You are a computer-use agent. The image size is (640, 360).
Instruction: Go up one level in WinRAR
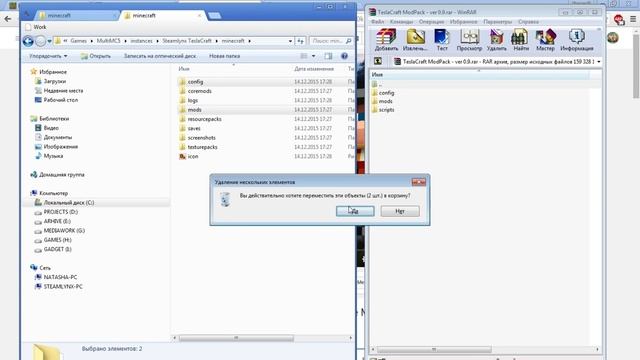point(378,61)
